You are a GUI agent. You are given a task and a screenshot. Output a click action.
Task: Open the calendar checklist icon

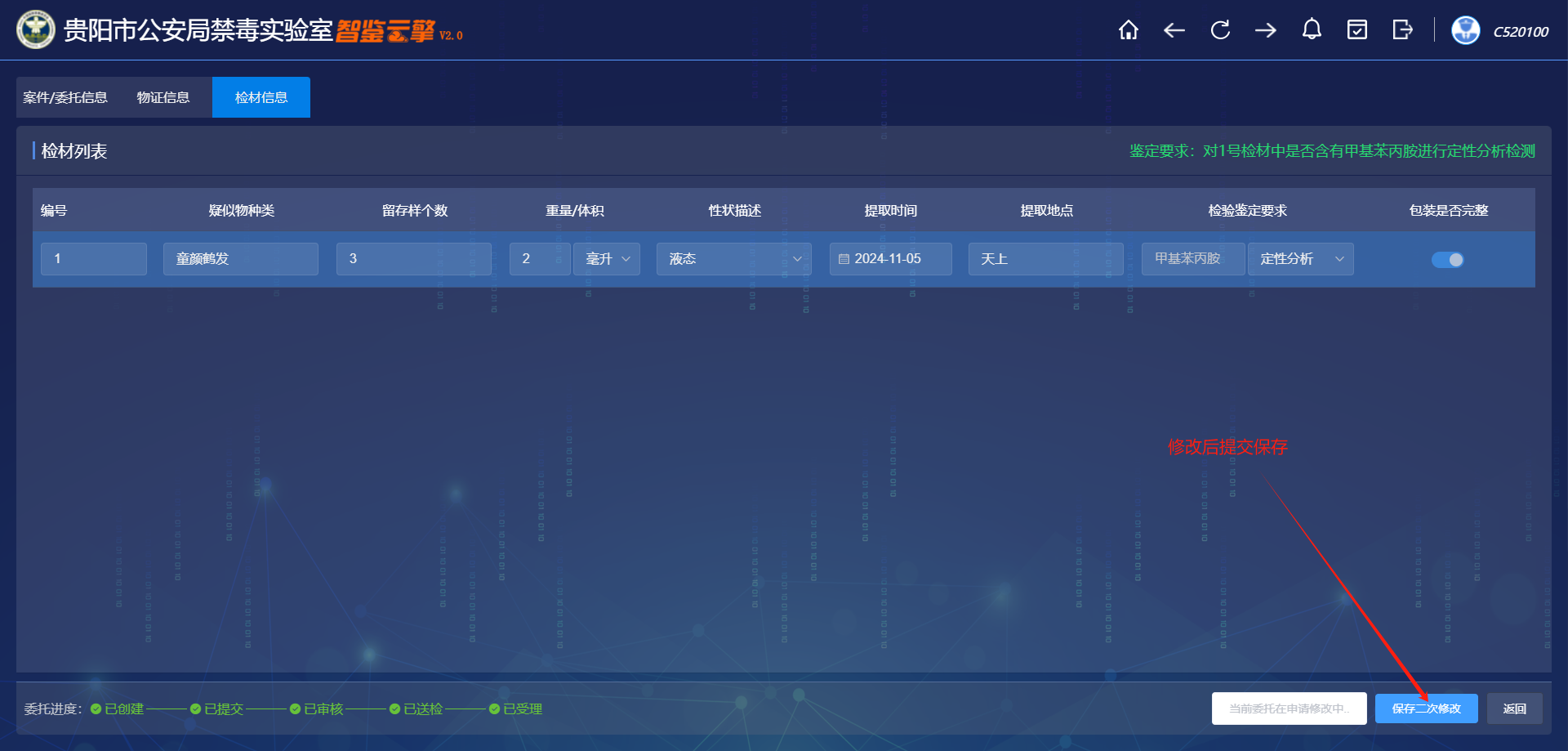coord(1357,30)
